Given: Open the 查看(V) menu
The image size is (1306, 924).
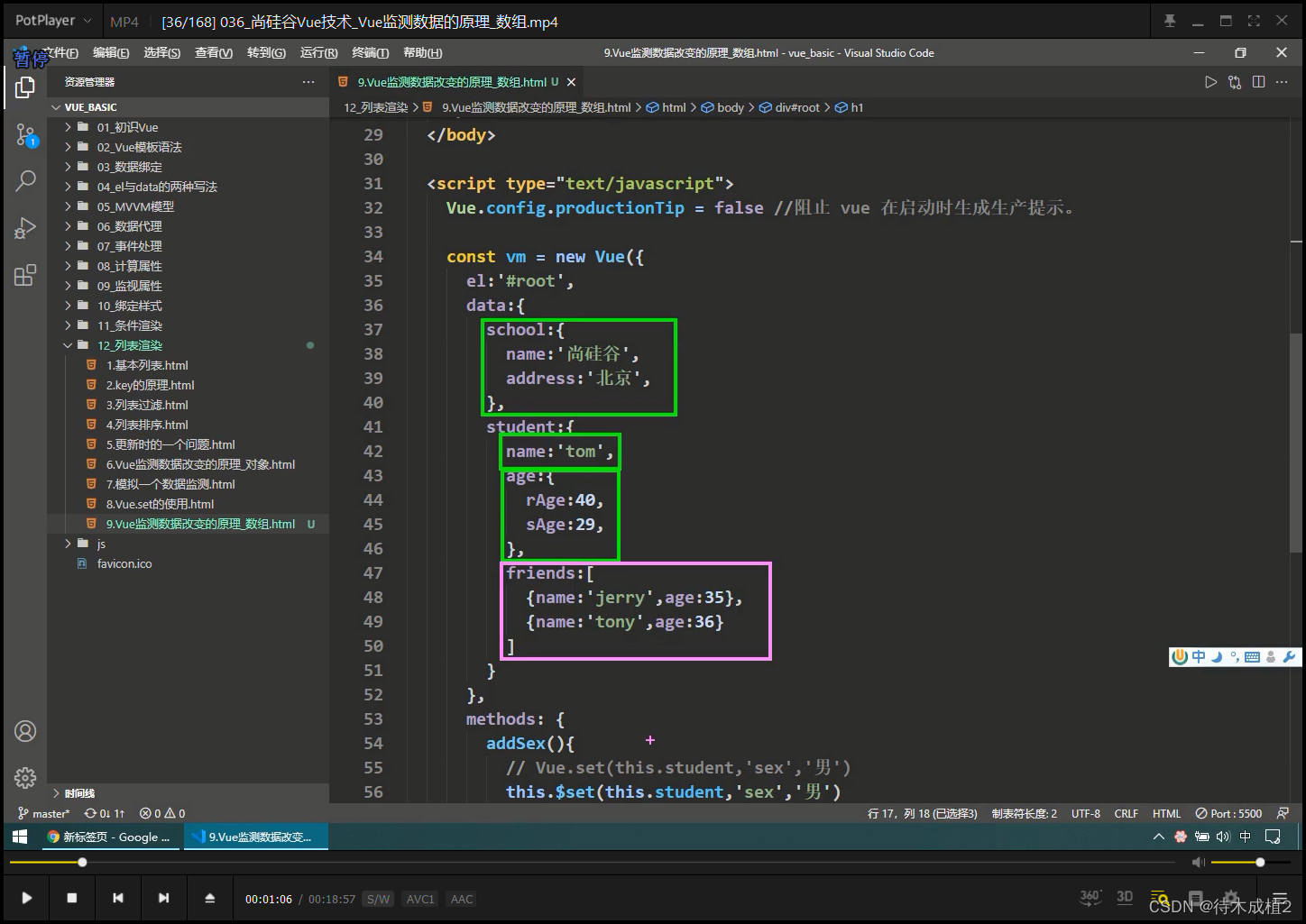Looking at the screenshot, I should 214,53.
